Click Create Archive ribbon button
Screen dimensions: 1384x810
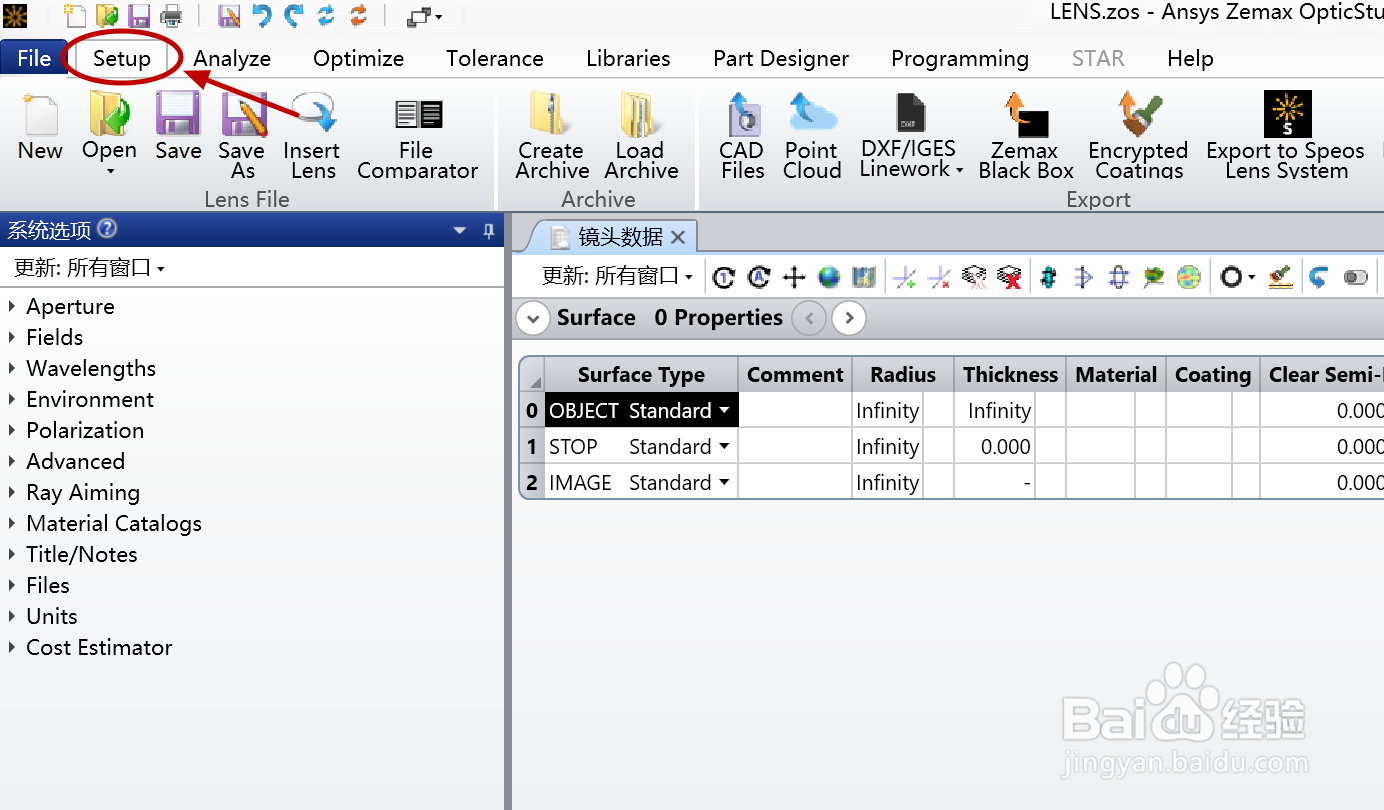click(551, 135)
